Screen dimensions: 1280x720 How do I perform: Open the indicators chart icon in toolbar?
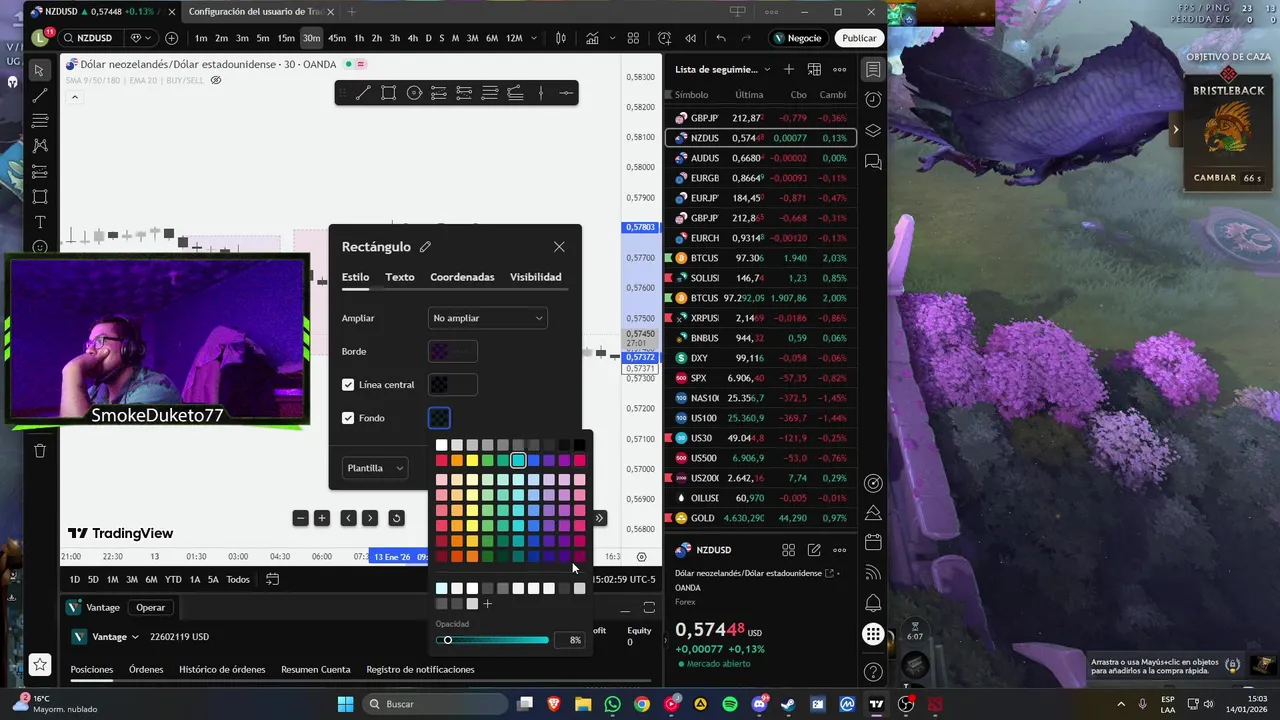pos(593,38)
